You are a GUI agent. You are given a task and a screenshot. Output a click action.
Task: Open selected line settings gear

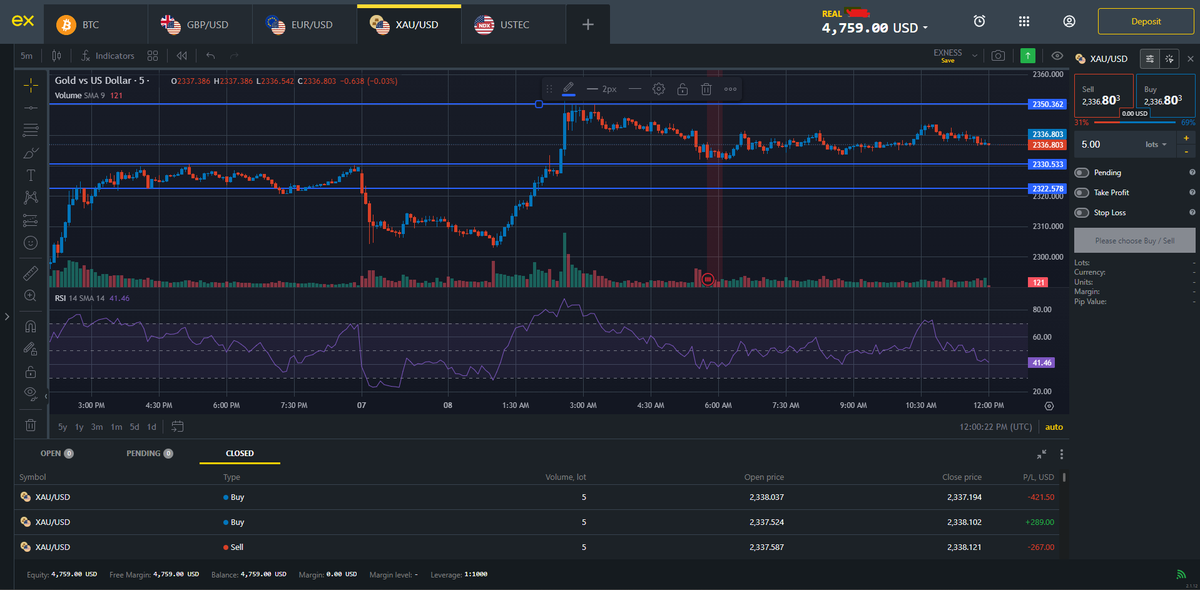click(x=659, y=89)
